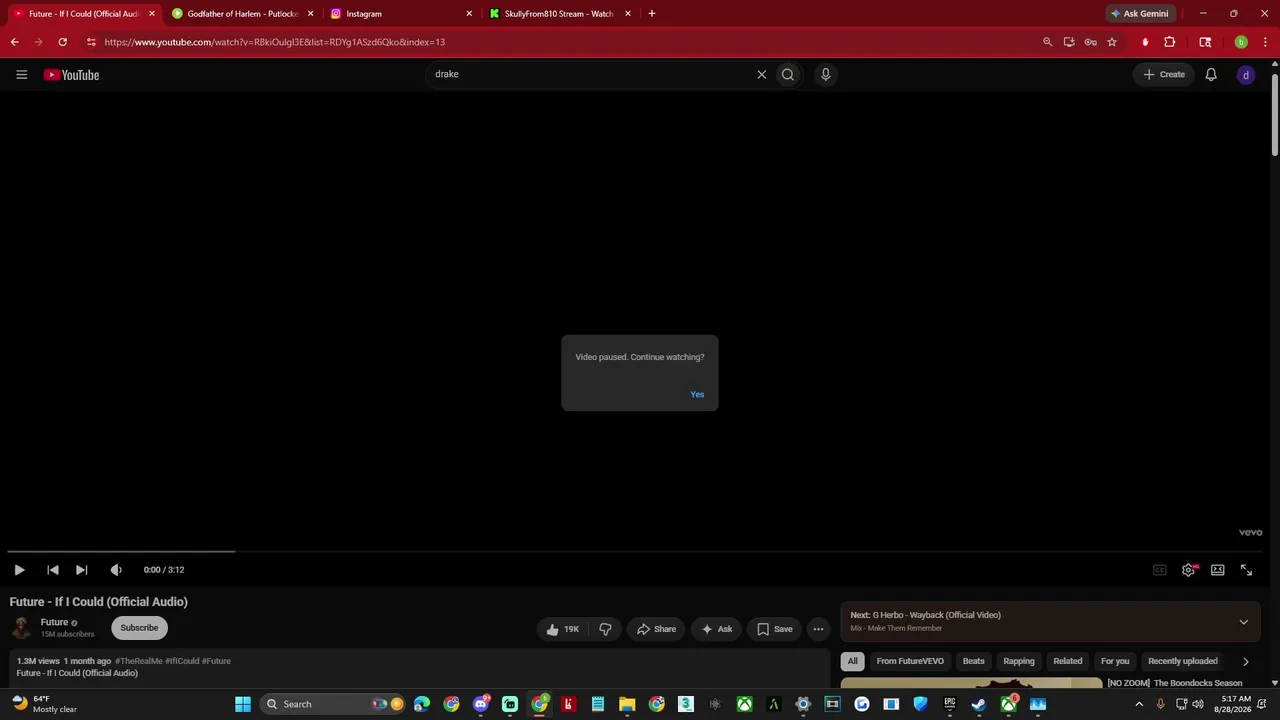Viewport: 1280px width, 720px height.
Task: Filter recommendations by Beats
Action: (974, 661)
